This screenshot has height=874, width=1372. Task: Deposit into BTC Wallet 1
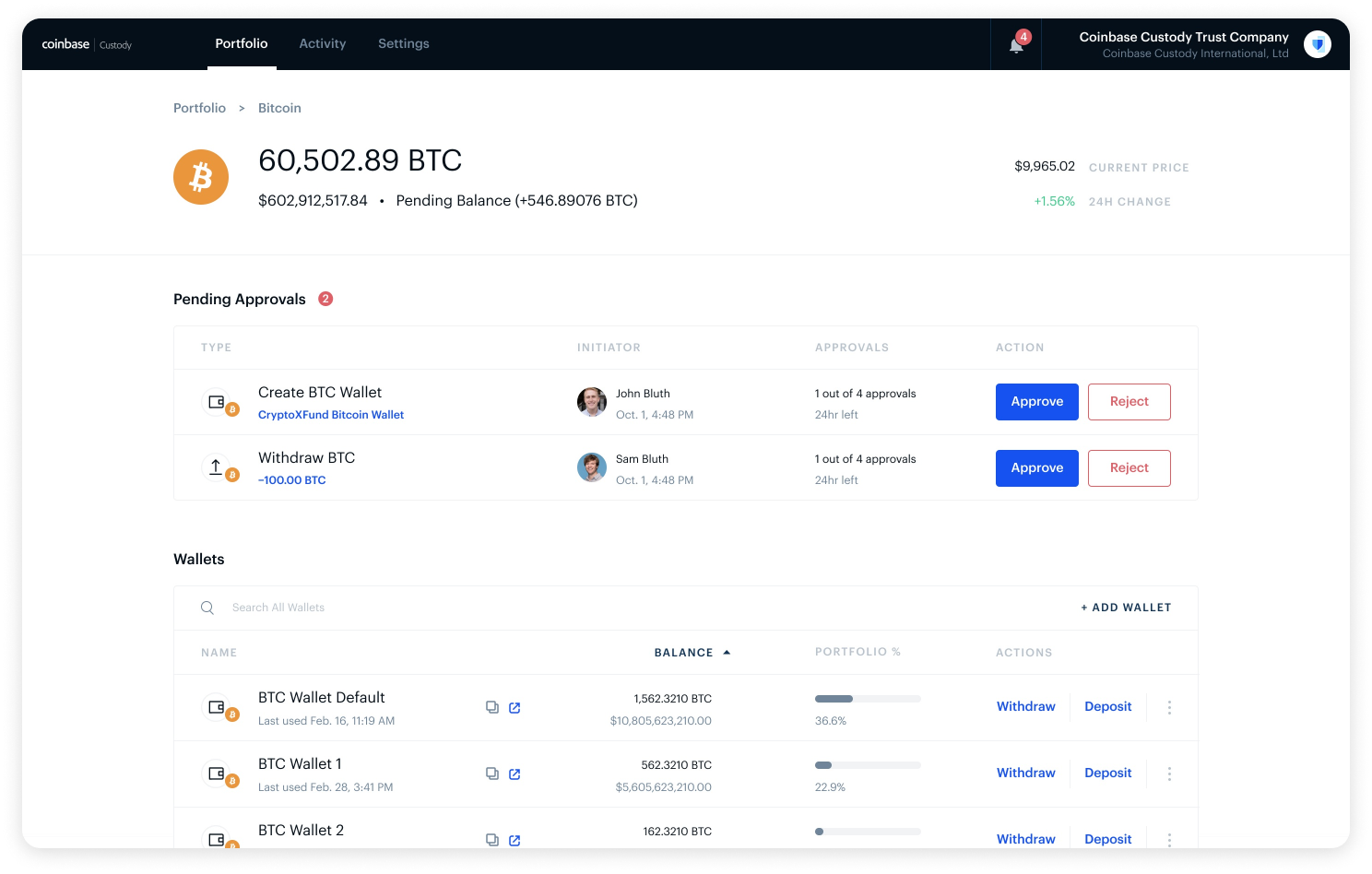click(1108, 773)
